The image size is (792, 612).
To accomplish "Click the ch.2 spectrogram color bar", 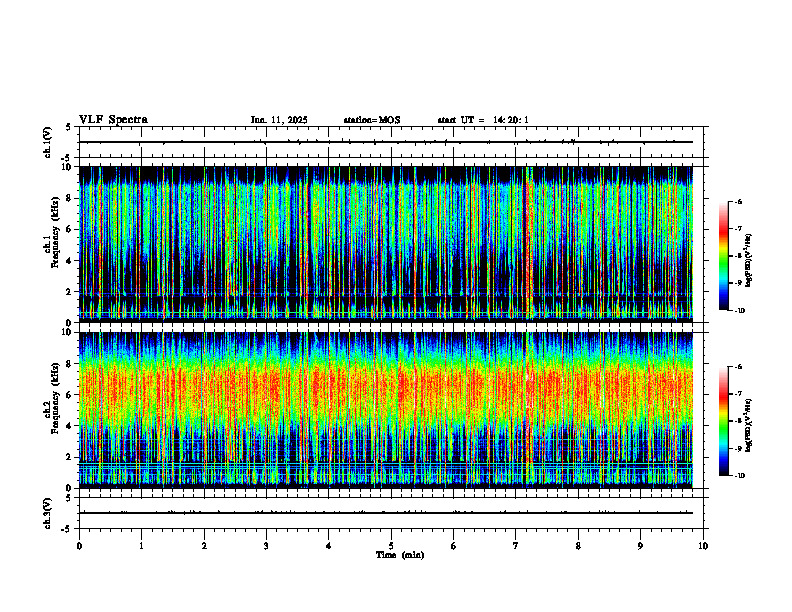I will (724, 421).
